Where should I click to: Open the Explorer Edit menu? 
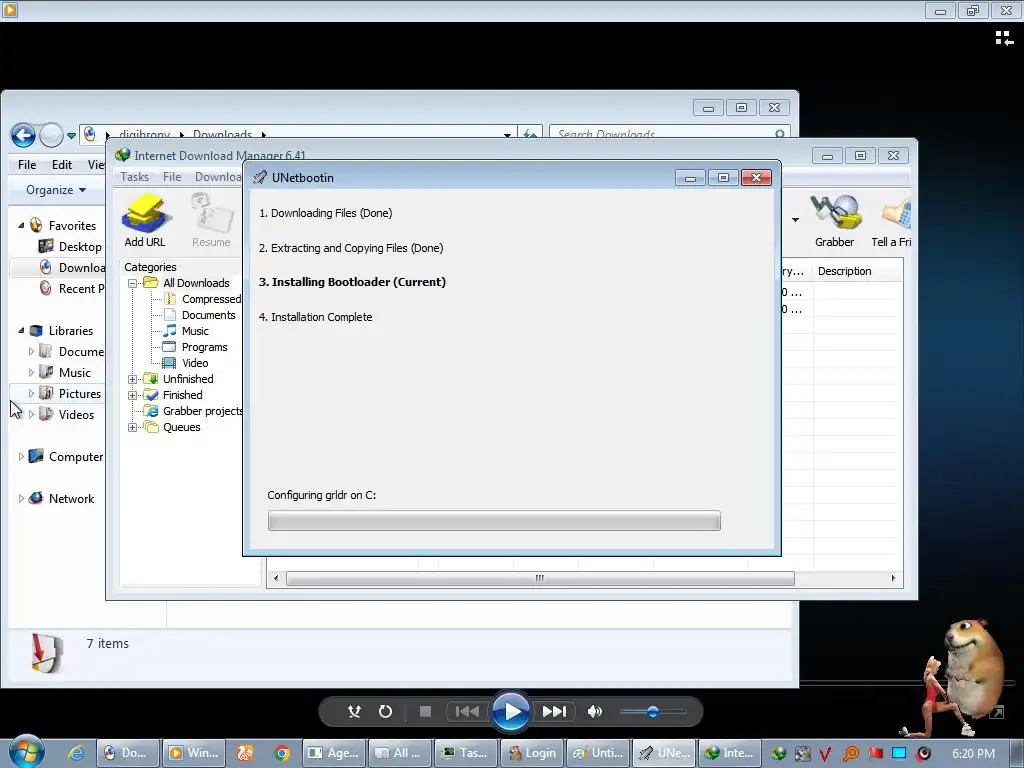click(62, 165)
